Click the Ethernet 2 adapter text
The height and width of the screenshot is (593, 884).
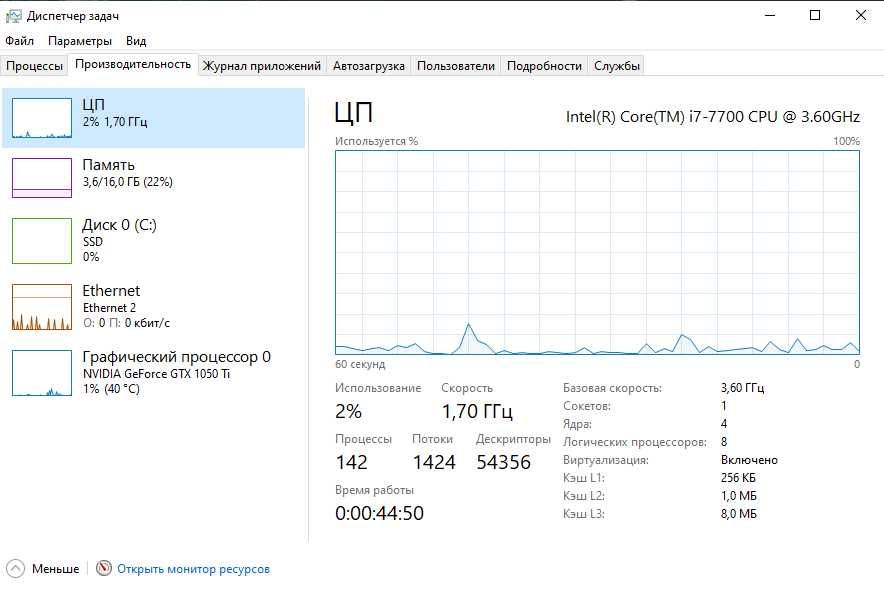(109, 308)
